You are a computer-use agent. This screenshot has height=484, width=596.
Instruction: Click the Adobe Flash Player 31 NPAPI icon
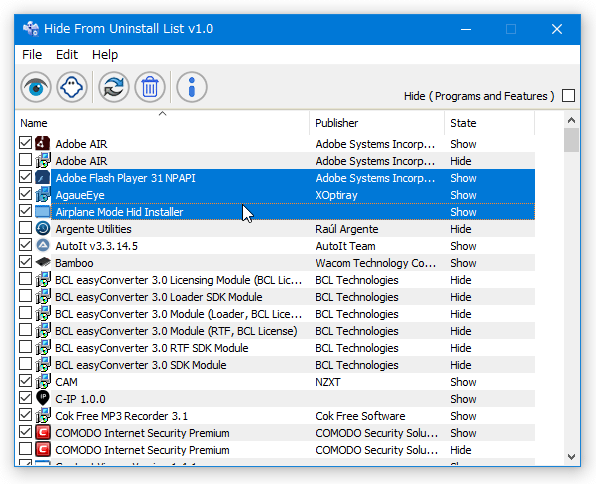[x=43, y=178]
